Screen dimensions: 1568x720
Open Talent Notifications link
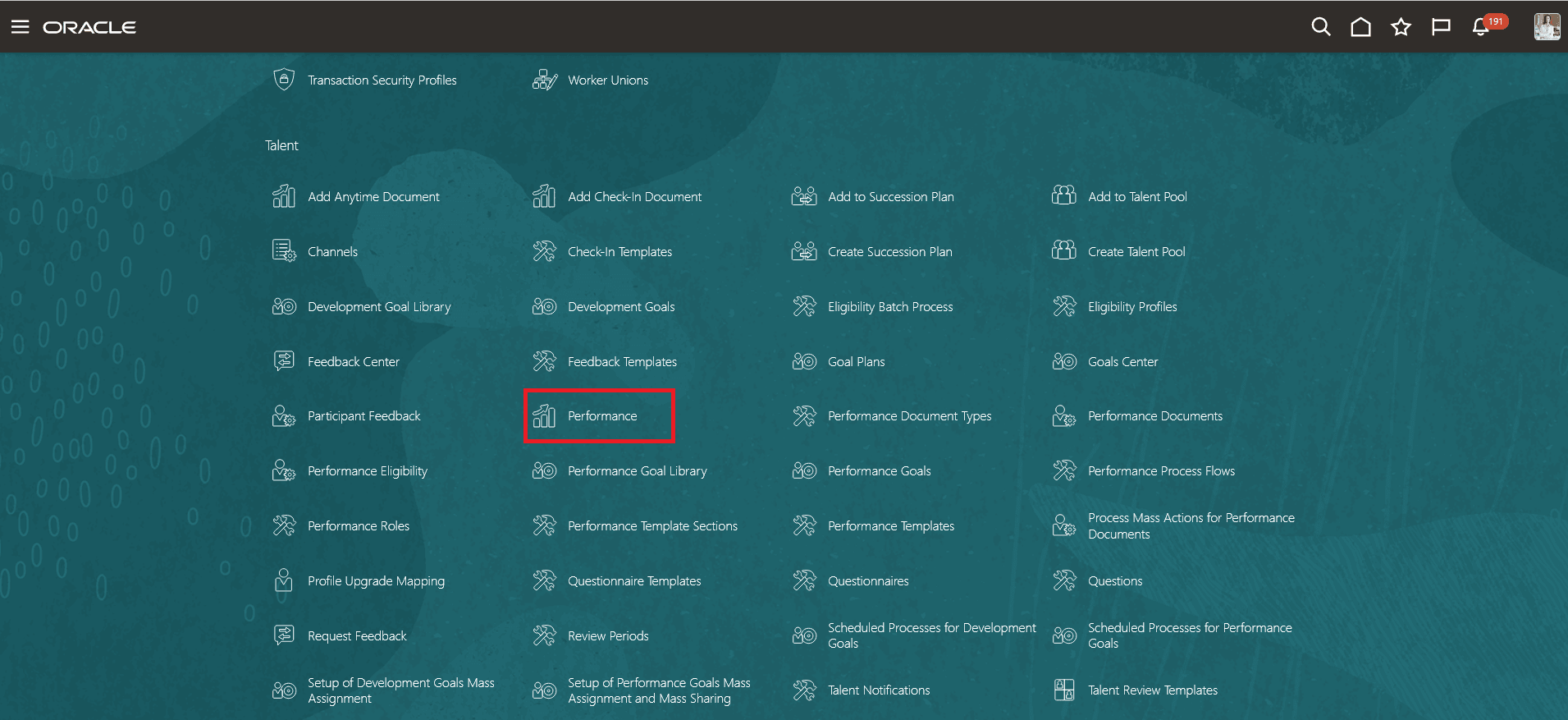pos(879,690)
